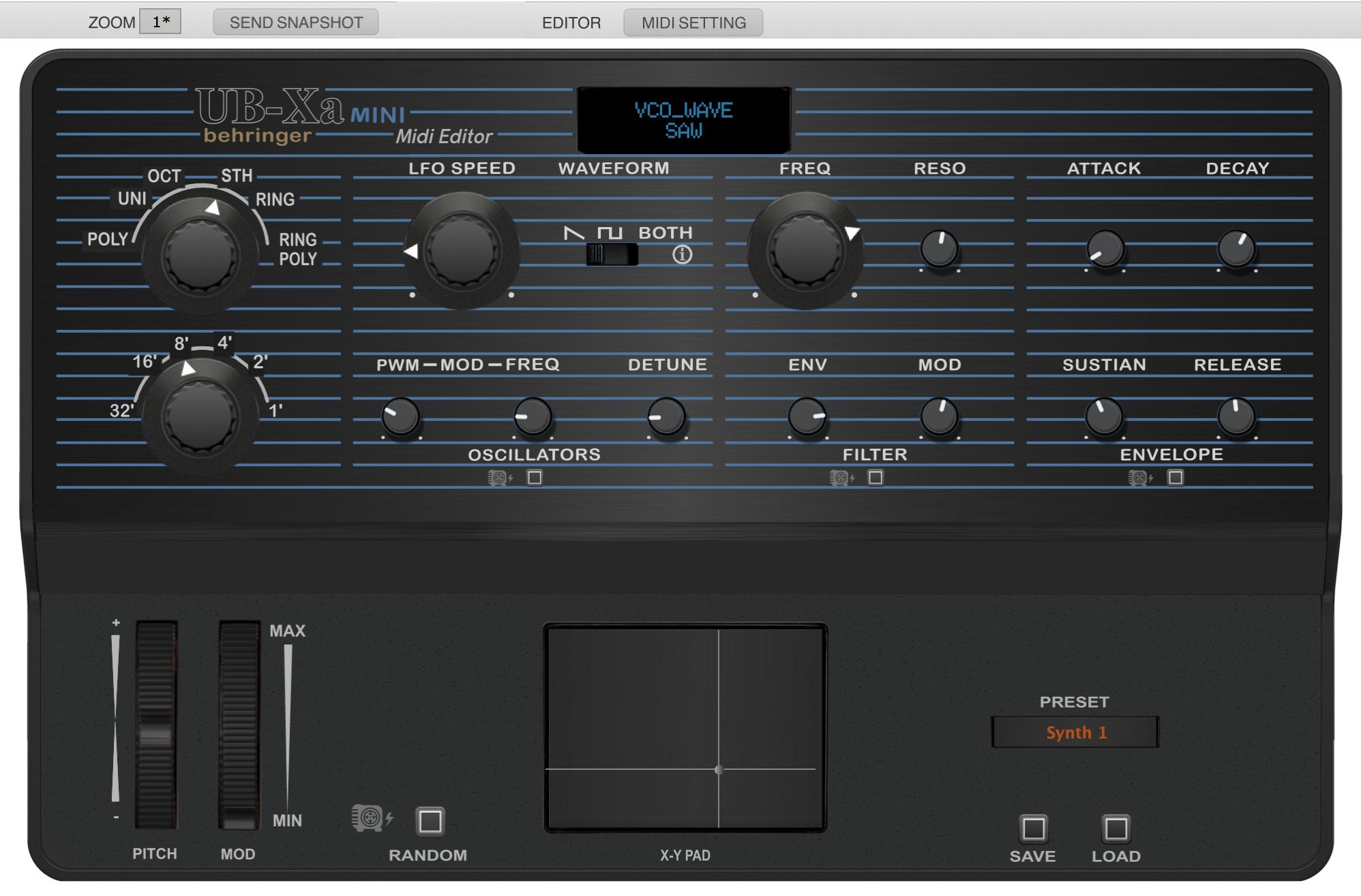Open the Zoom level dropdown

[160, 22]
